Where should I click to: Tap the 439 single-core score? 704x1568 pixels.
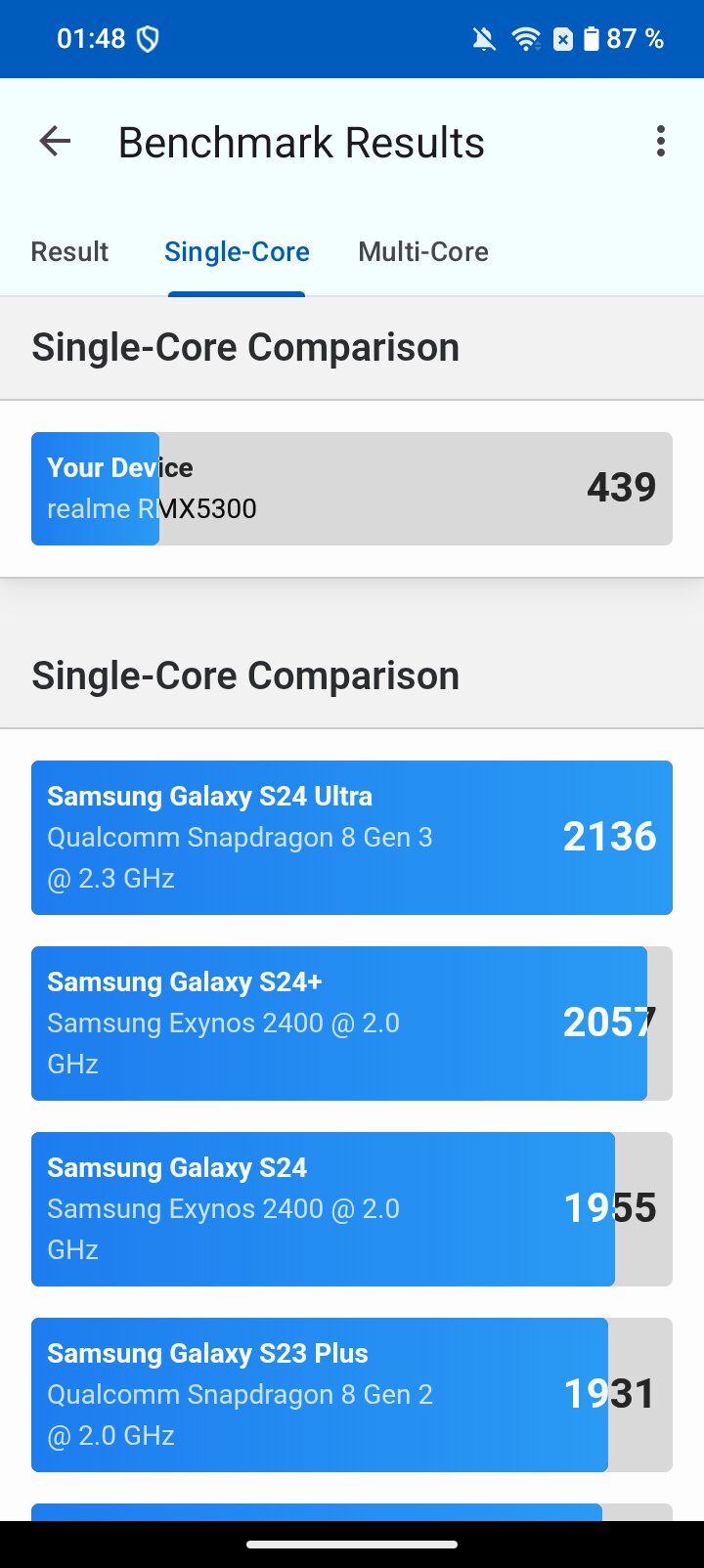click(x=621, y=488)
